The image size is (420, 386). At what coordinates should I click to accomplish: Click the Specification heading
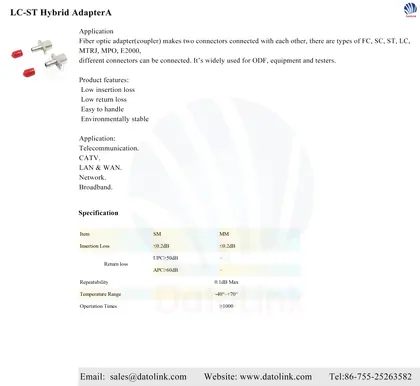[x=98, y=213]
